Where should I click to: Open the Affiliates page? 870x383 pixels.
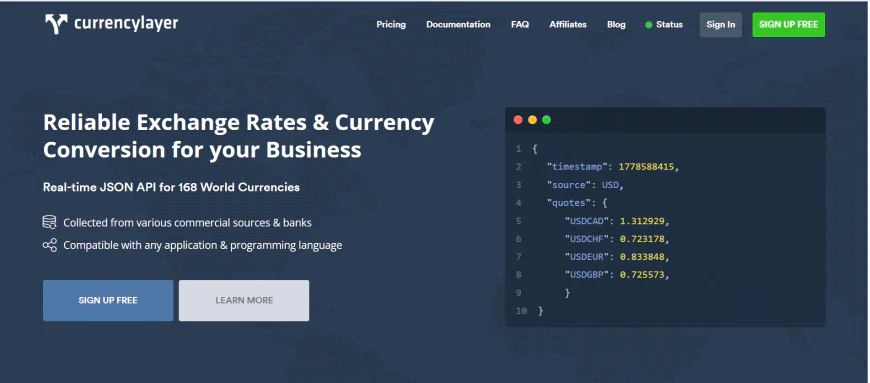568,24
